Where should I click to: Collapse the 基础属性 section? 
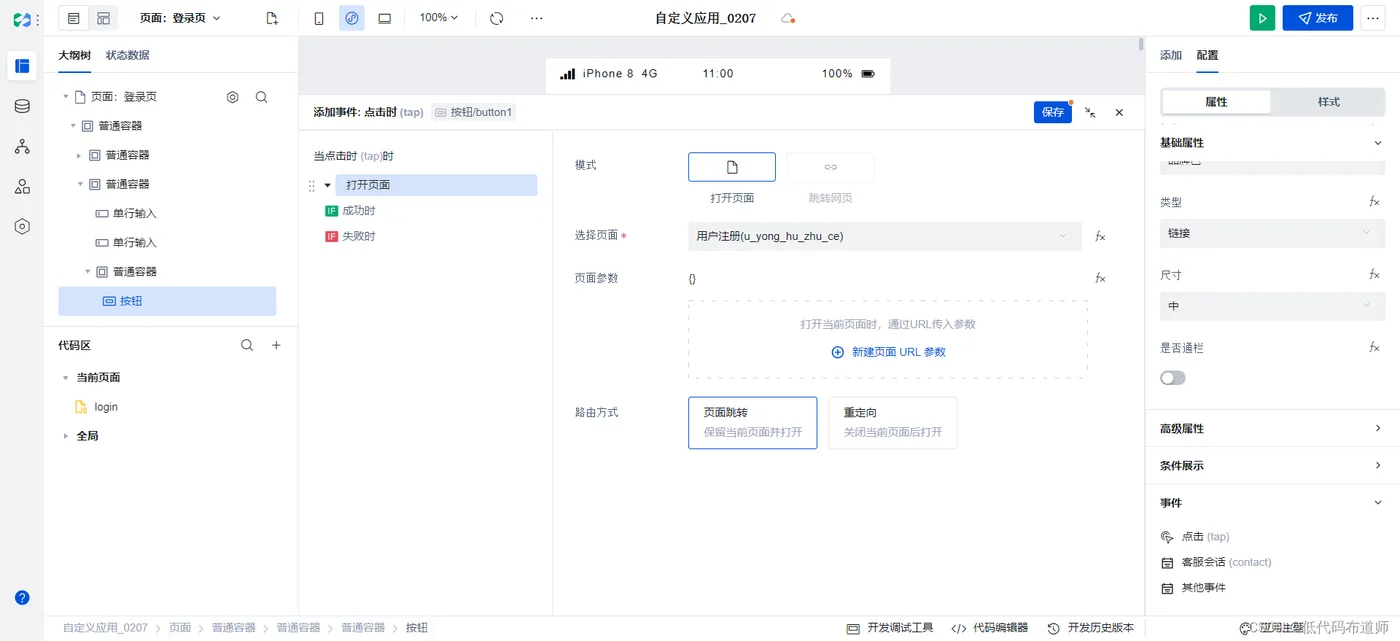point(1378,143)
